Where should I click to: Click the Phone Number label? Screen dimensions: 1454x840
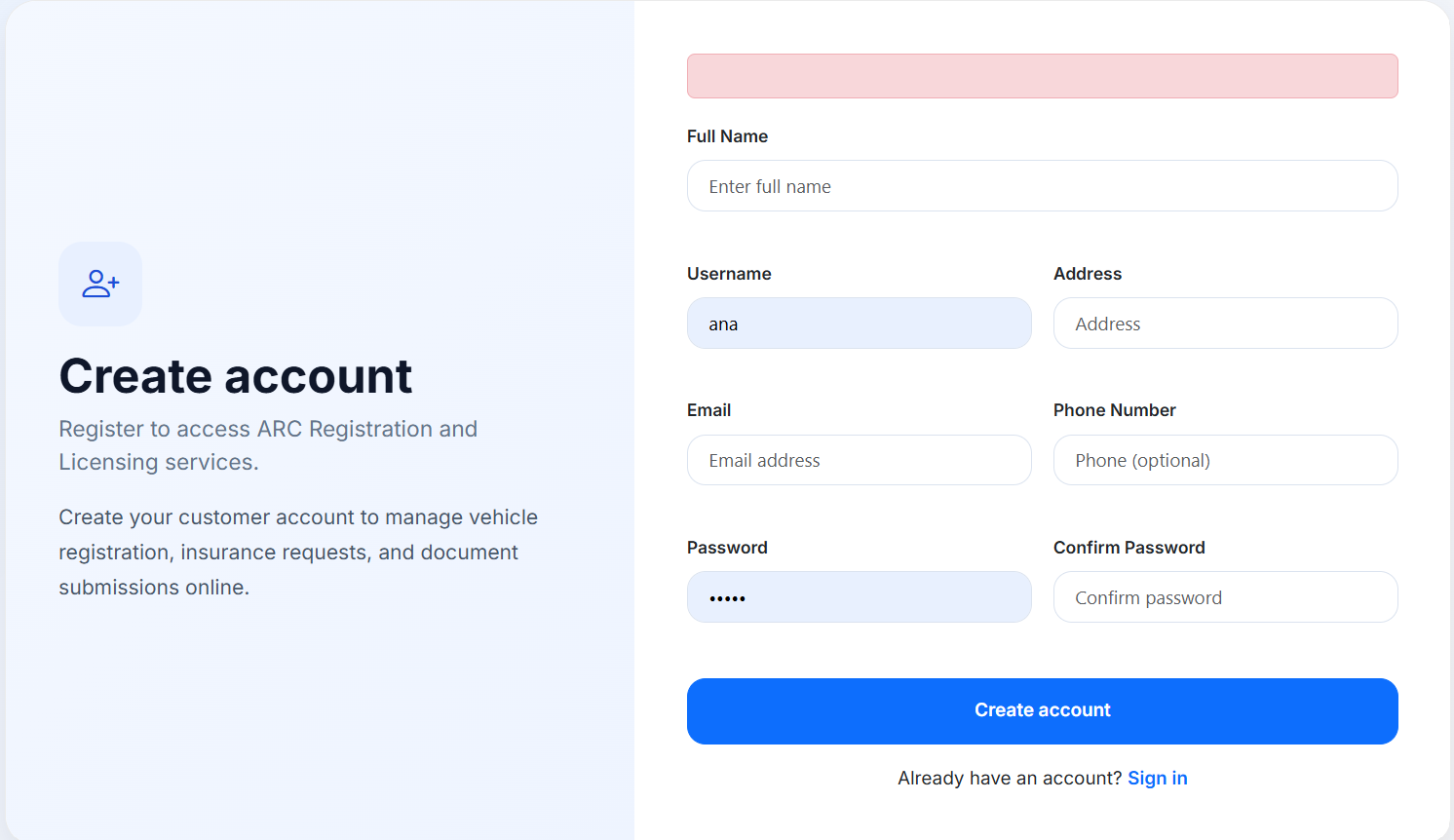pos(1114,410)
